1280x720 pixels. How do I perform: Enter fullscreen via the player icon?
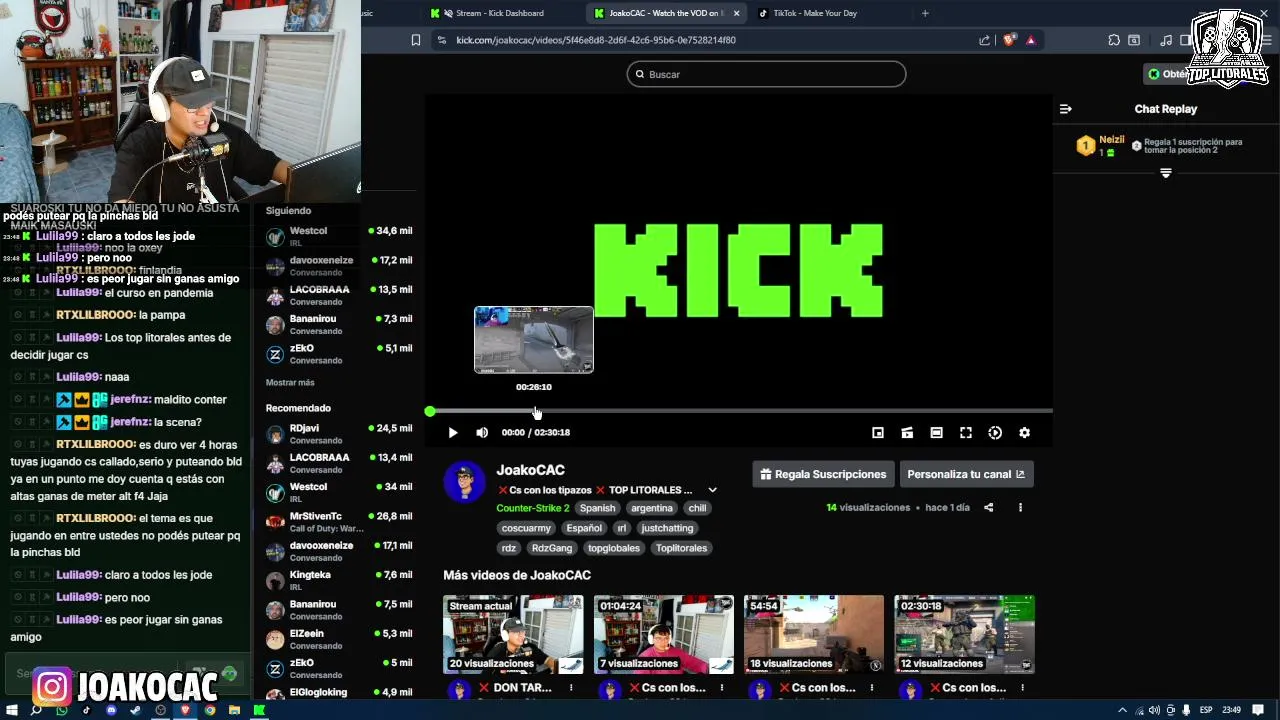tap(966, 433)
